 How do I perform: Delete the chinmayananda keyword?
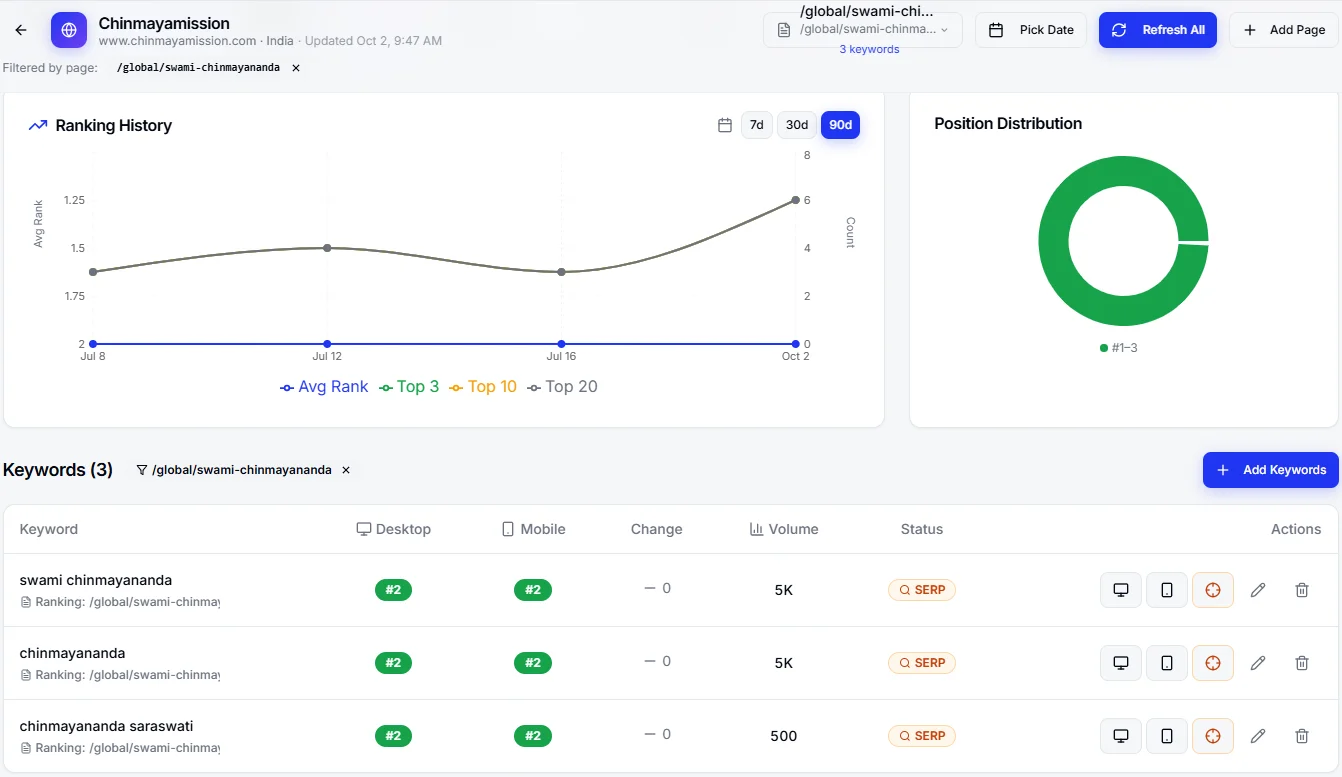[x=1302, y=663]
